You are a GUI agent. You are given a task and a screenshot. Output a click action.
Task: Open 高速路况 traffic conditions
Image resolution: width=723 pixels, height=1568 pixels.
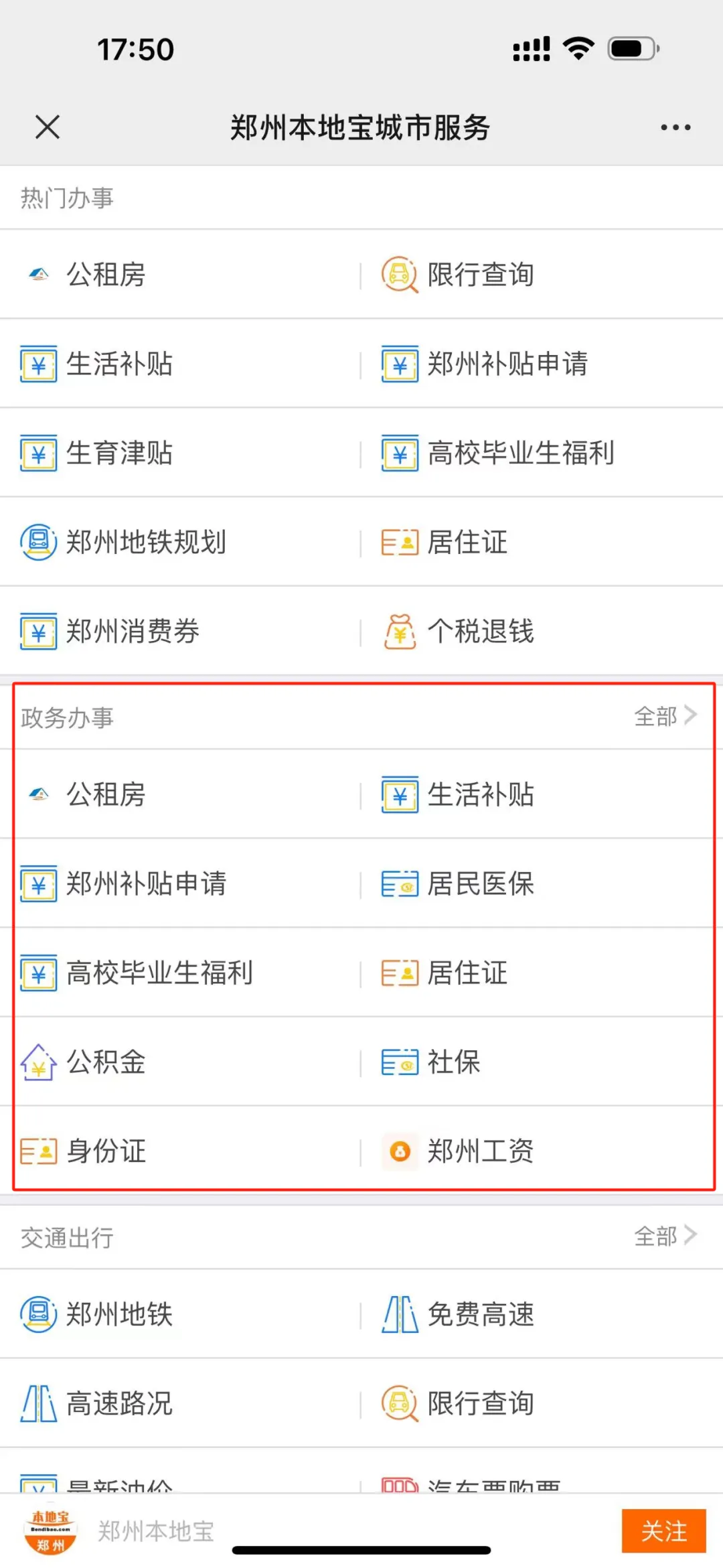[119, 1403]
